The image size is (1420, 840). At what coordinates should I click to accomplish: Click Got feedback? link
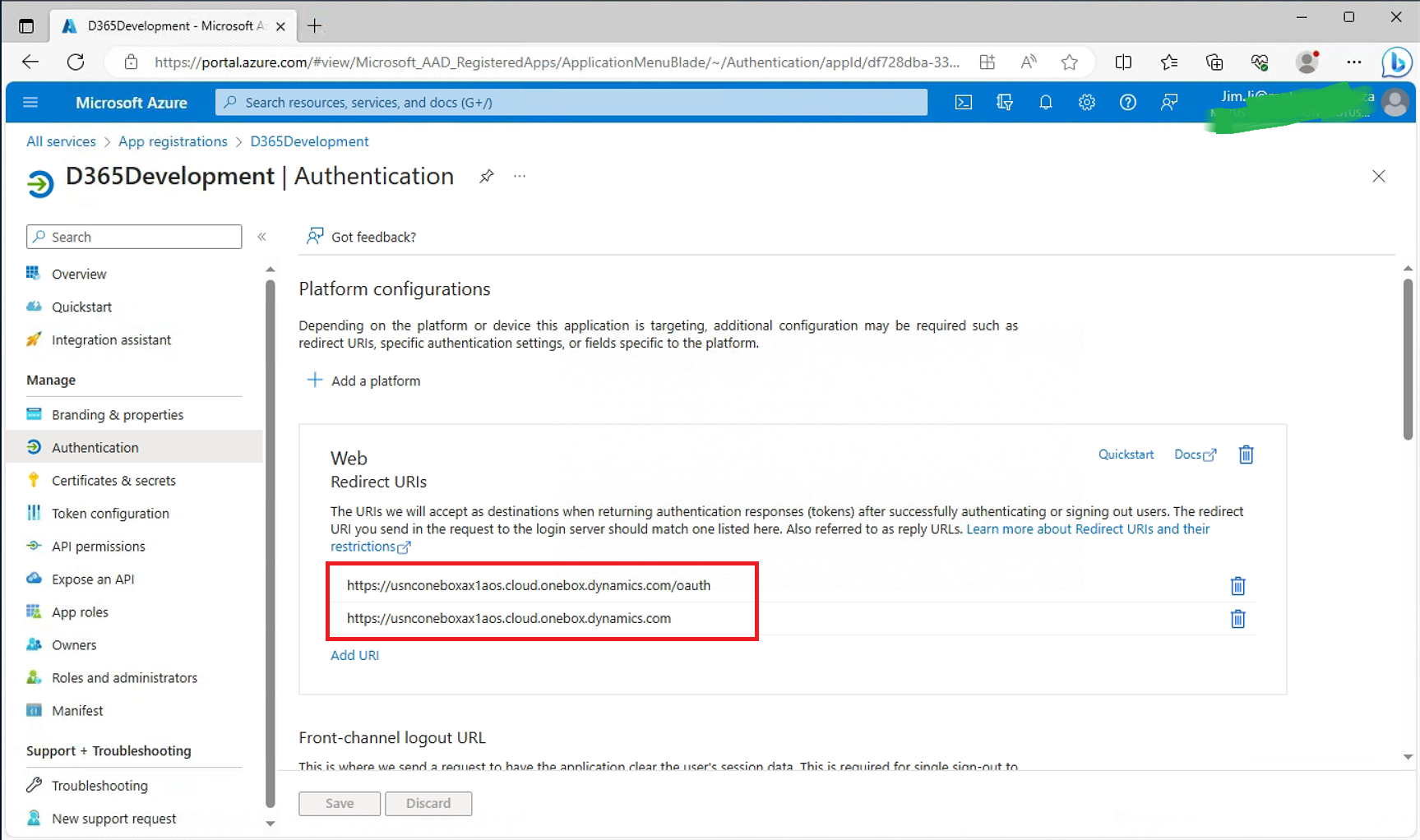(x=361, y=237)
